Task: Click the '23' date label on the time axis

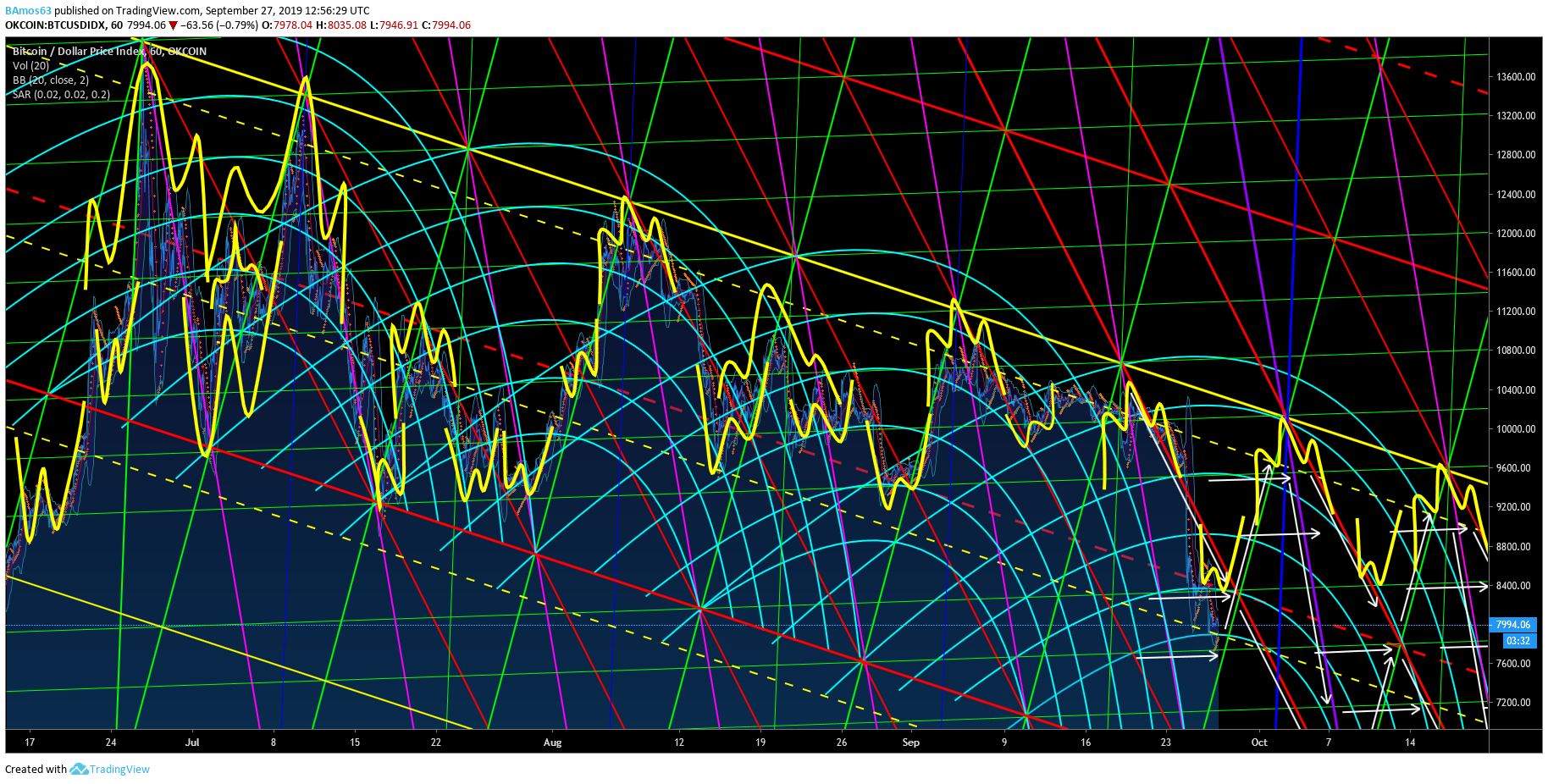Action: click(1166, 743)
